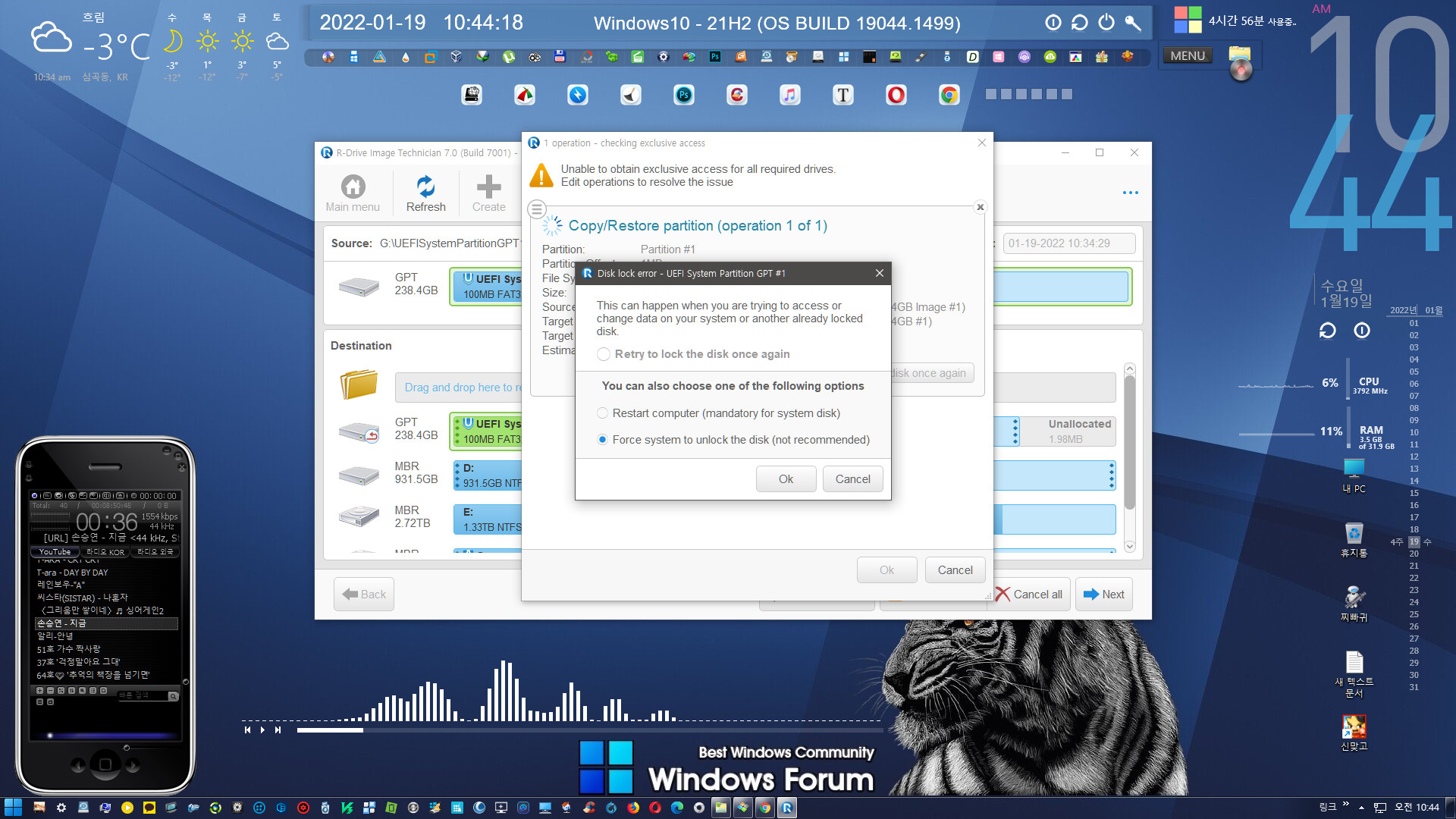Click the visualizer next track button
The image size is (1456, 819).
tap(278, 730)
